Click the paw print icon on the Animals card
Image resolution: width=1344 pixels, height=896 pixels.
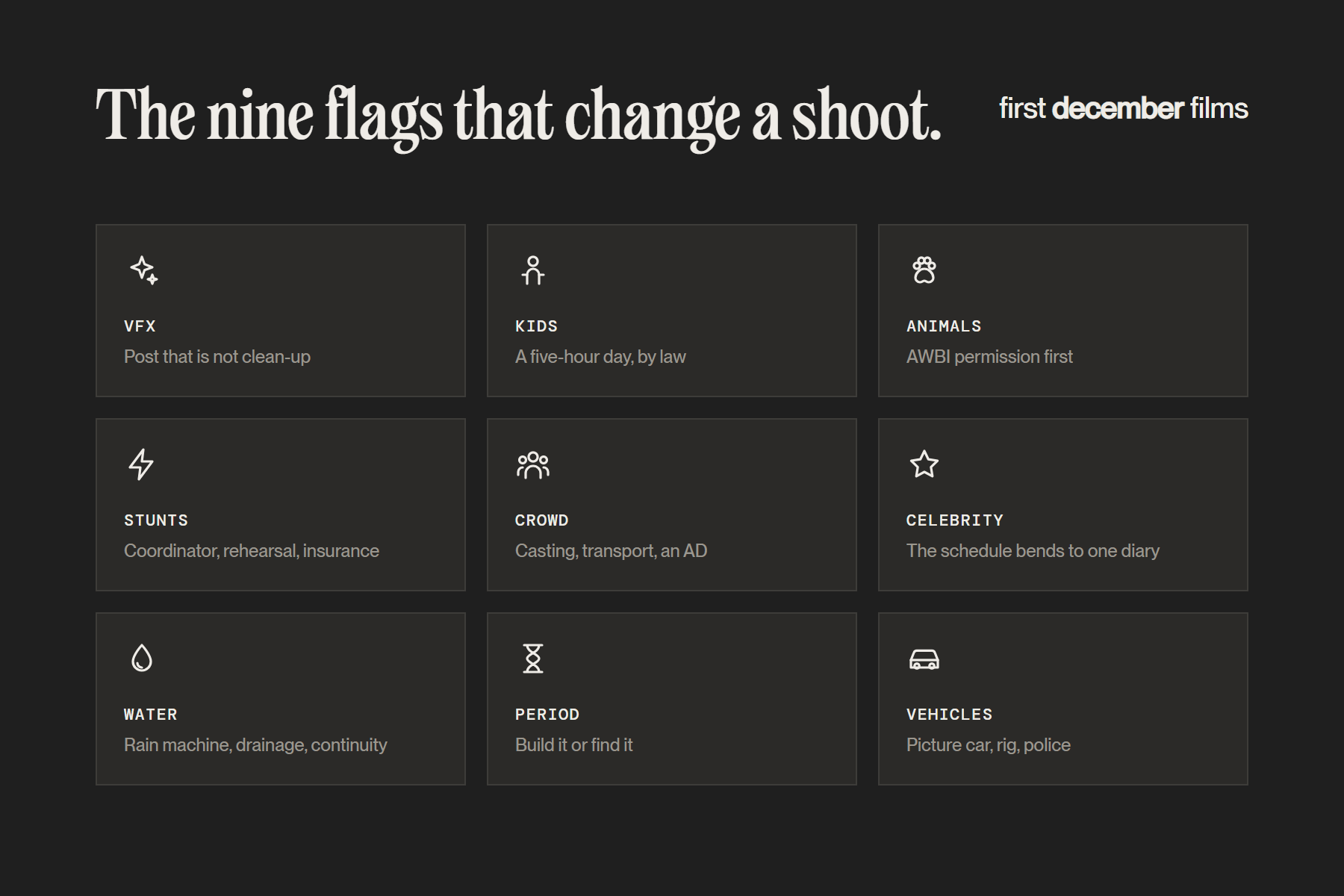[924, 270]
